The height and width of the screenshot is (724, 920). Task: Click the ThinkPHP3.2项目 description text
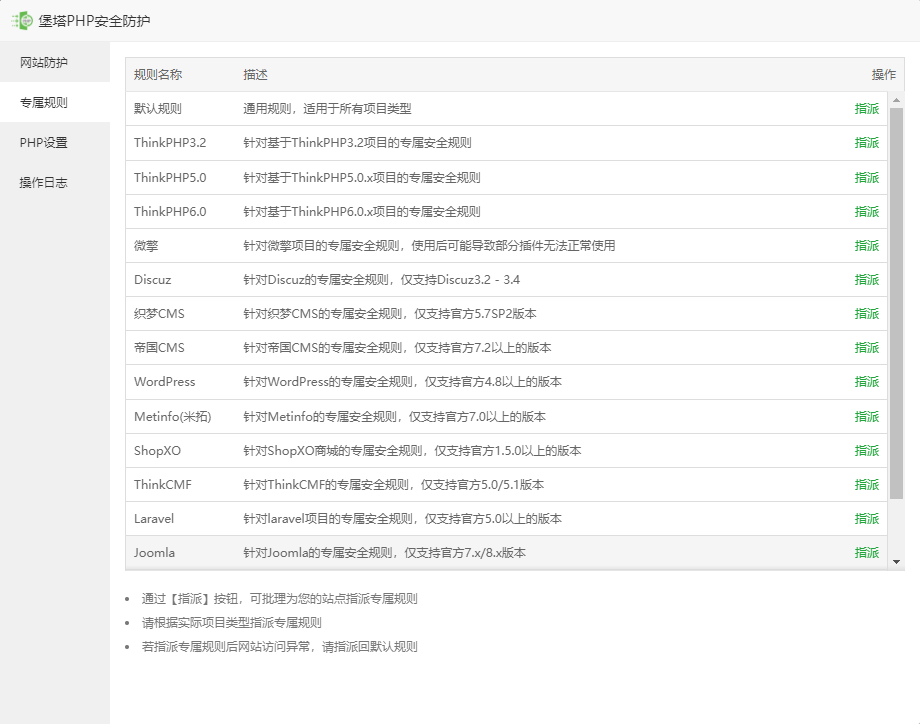tap(357, 143)
